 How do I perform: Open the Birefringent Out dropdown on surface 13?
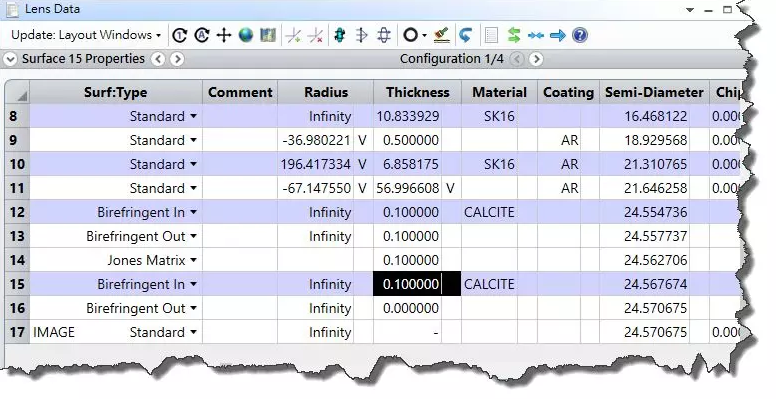coord(194,236)
